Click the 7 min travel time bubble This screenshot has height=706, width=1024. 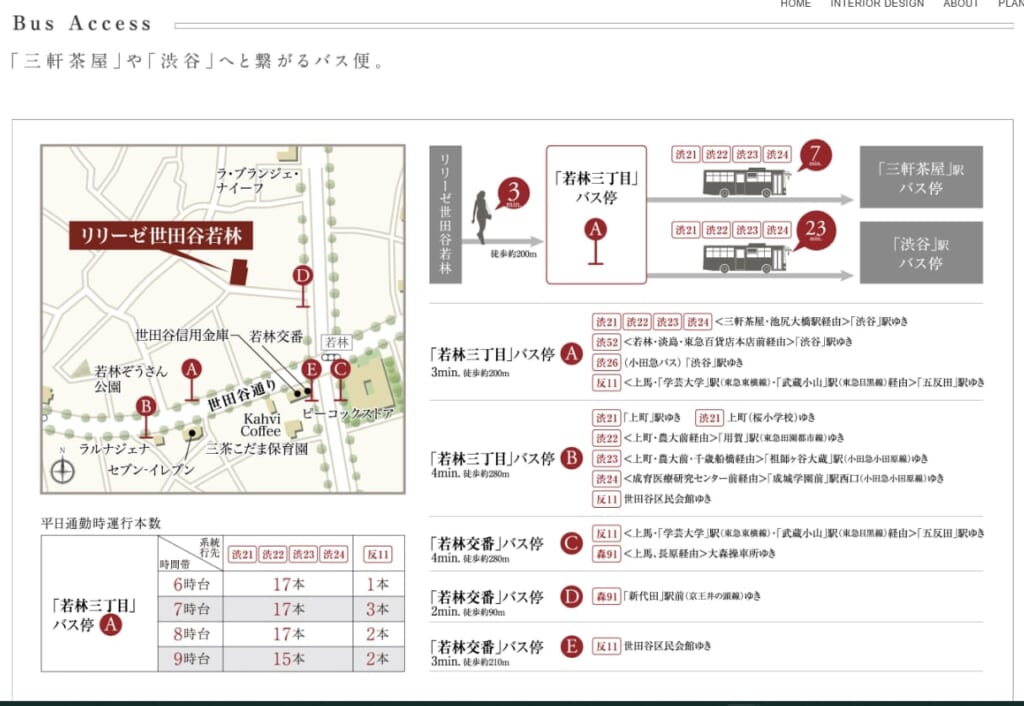pos(815,155)
